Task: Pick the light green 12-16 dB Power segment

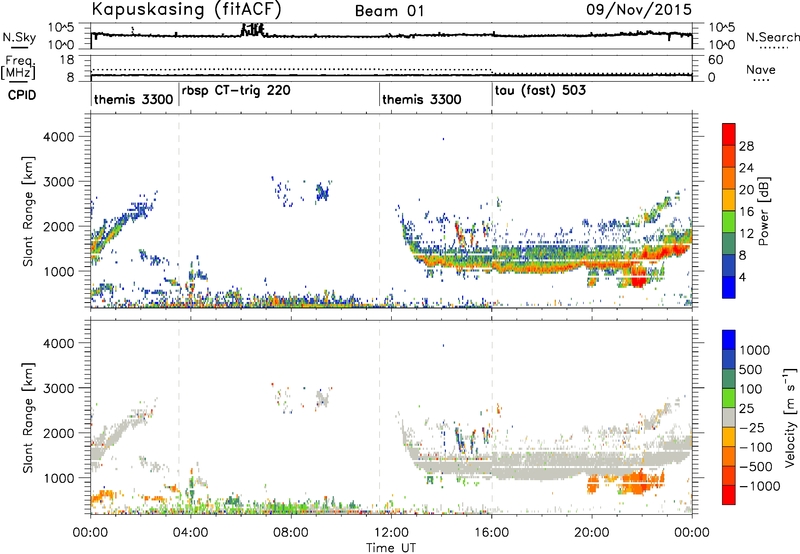Action: click(x=729, y=221)
